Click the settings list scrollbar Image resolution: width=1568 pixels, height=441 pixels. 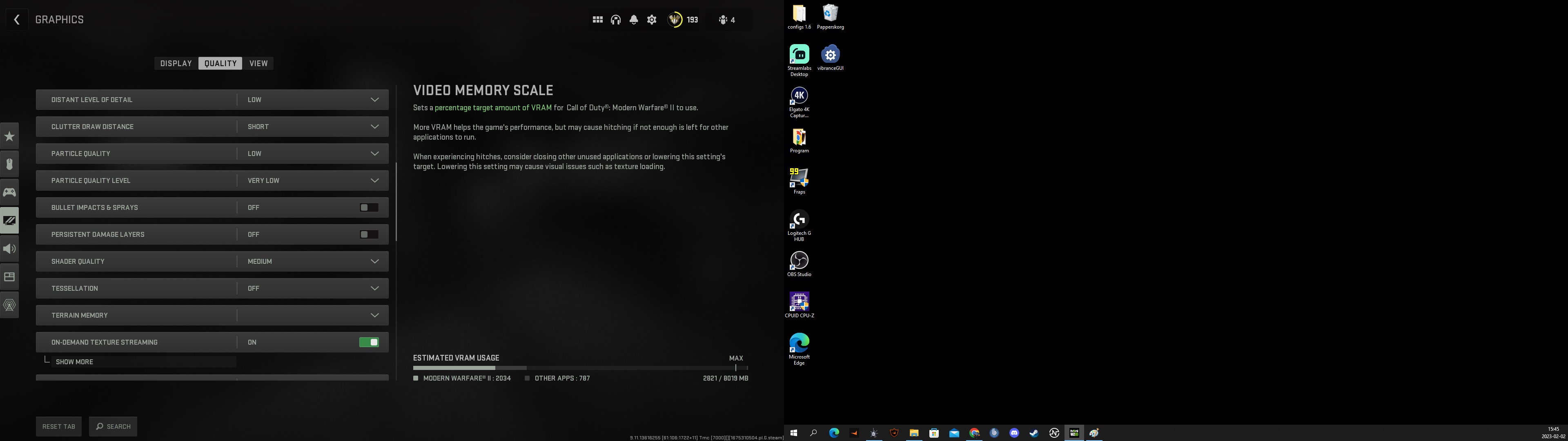pyautogui.click(x=396, y=201)
